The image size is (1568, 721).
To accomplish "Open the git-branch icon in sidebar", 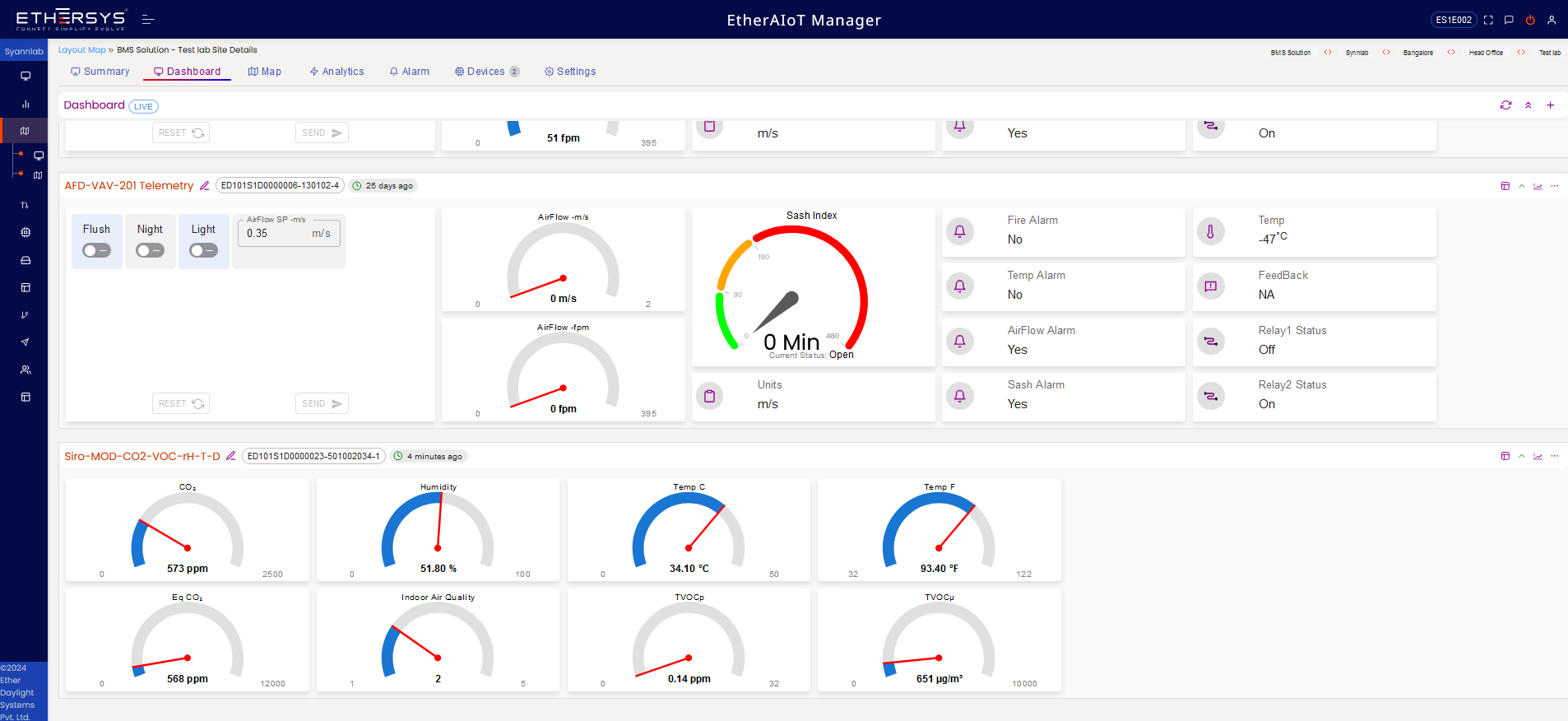I will click(x=26, y=315).
